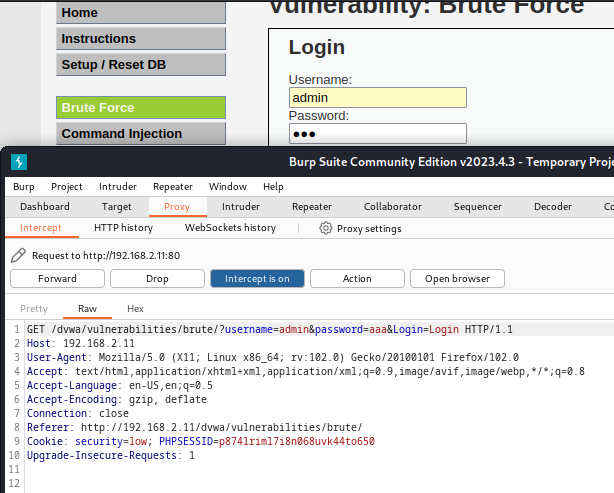Viewport: 614px width, 493px height.
Task: Click the Username field containing admin
Action: tap(378, 98)
